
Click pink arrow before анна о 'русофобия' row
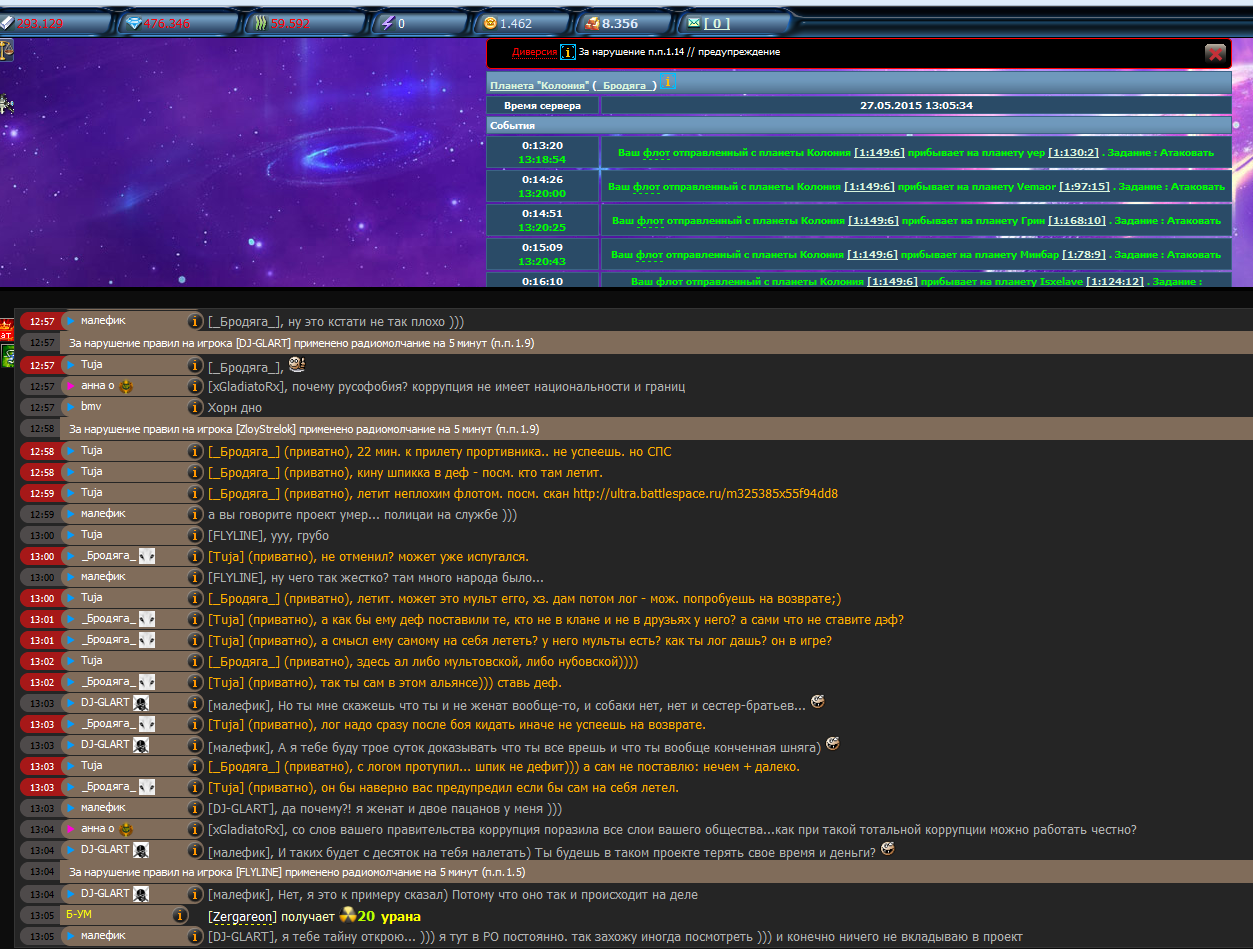(x=71, y=386)
